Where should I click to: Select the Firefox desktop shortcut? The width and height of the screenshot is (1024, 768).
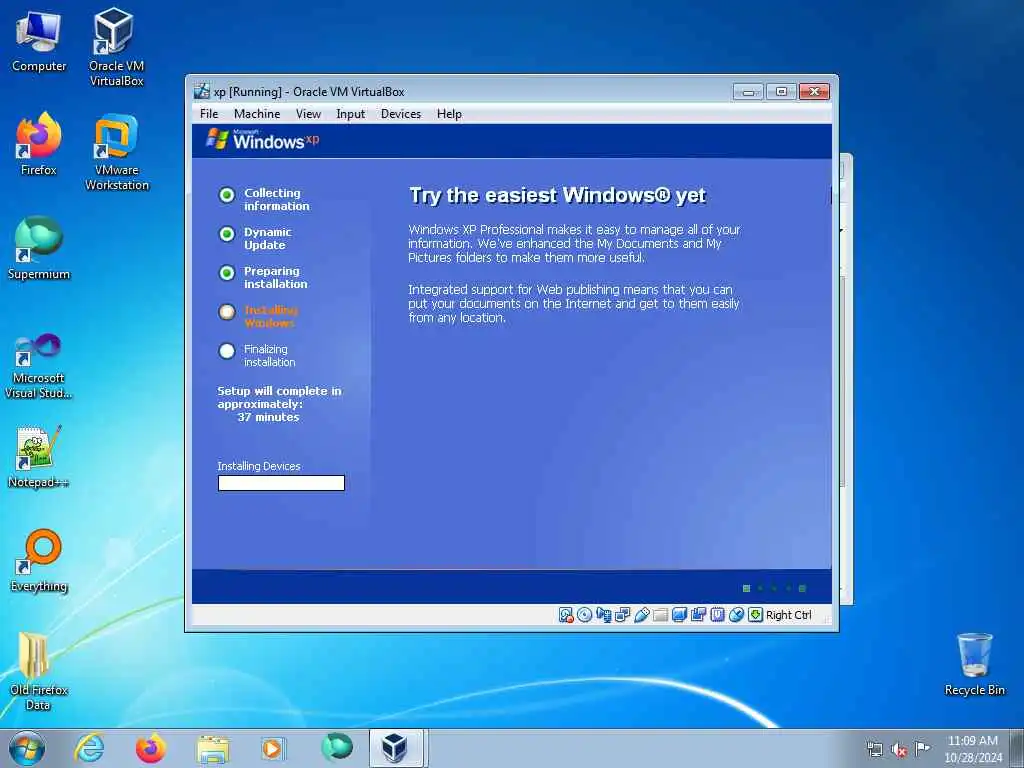pyautogui.click(x=39, y=145)
